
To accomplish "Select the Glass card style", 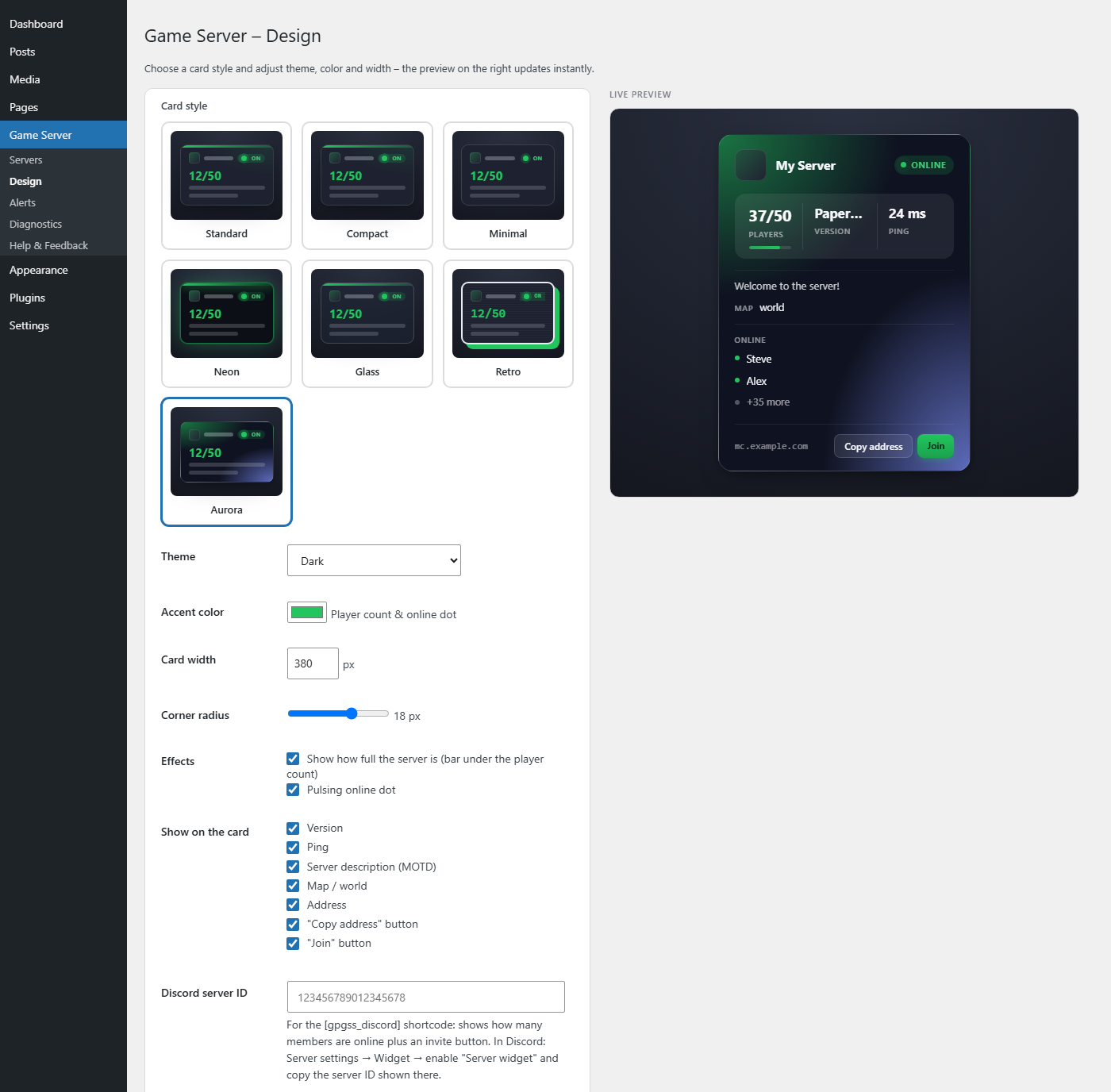I will click(x=367, y=324).
